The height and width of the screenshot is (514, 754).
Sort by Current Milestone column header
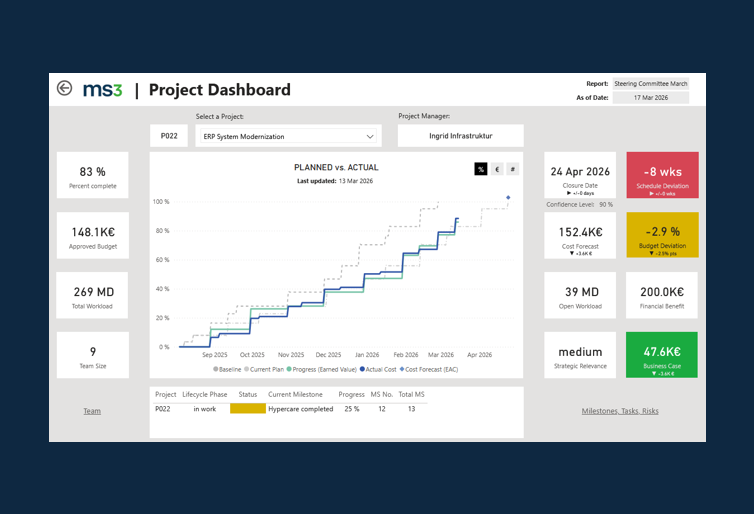tap(295, 394)
